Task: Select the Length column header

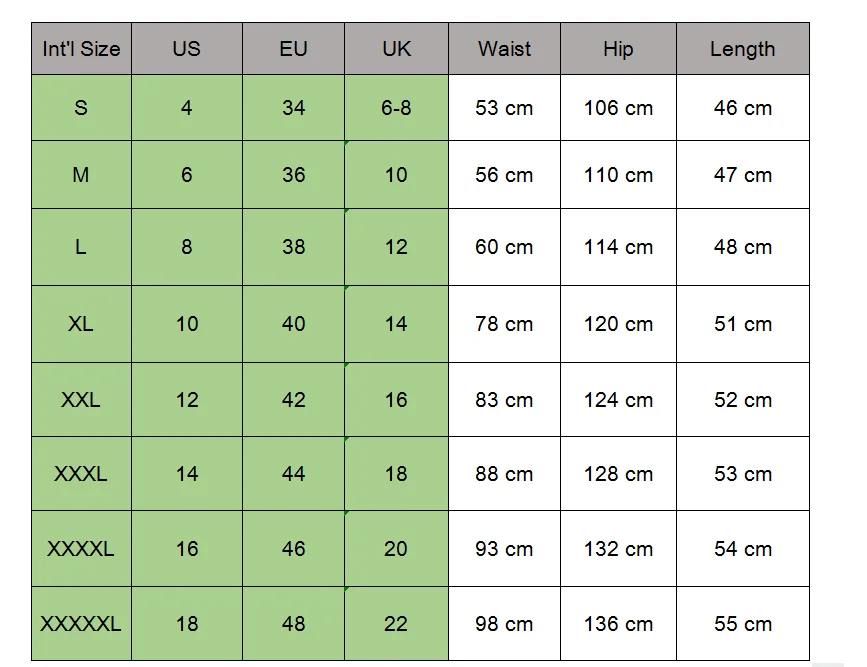Action: point(743,49)
